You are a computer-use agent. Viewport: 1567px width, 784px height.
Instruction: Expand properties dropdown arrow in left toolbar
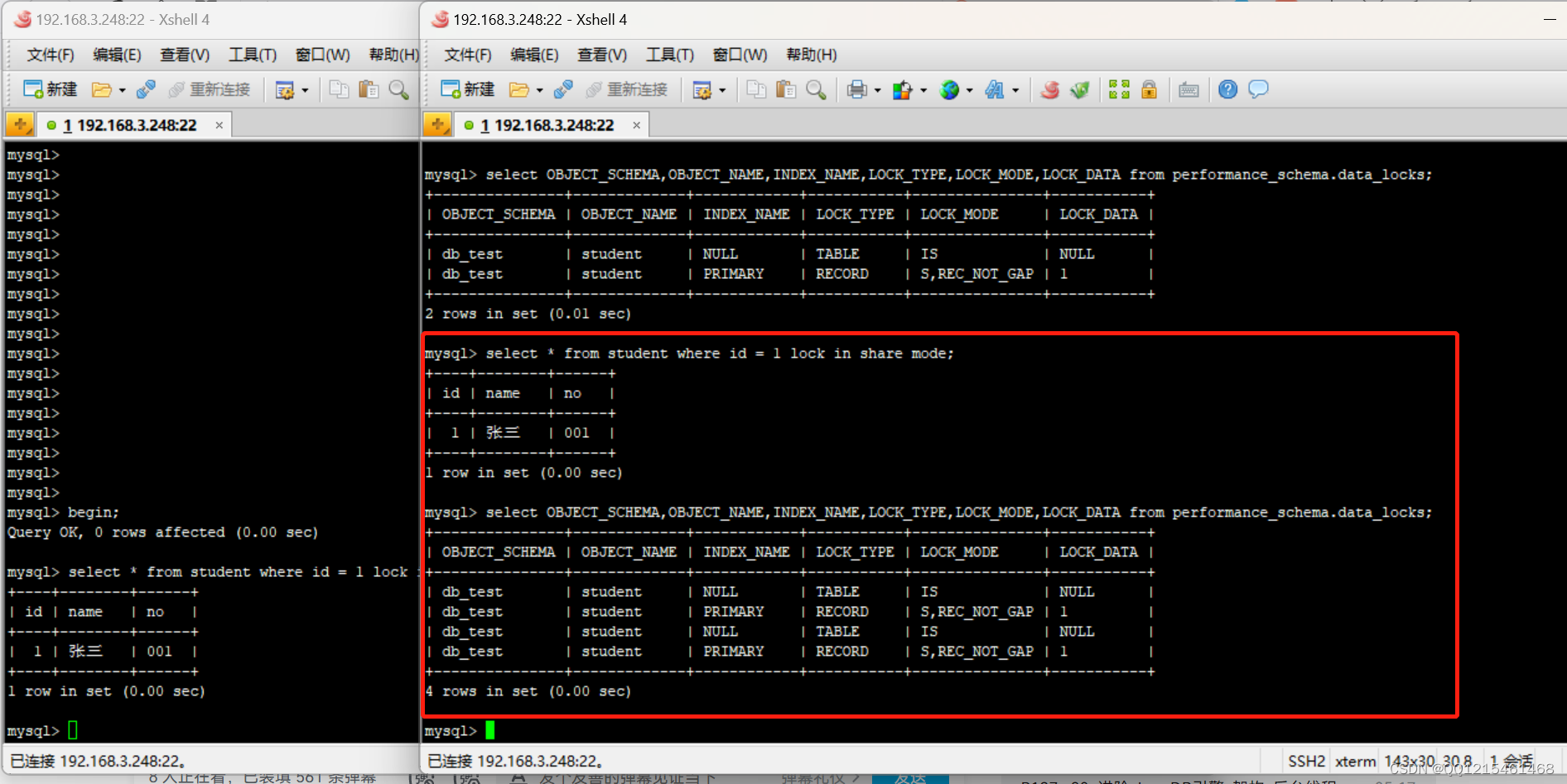305,90
